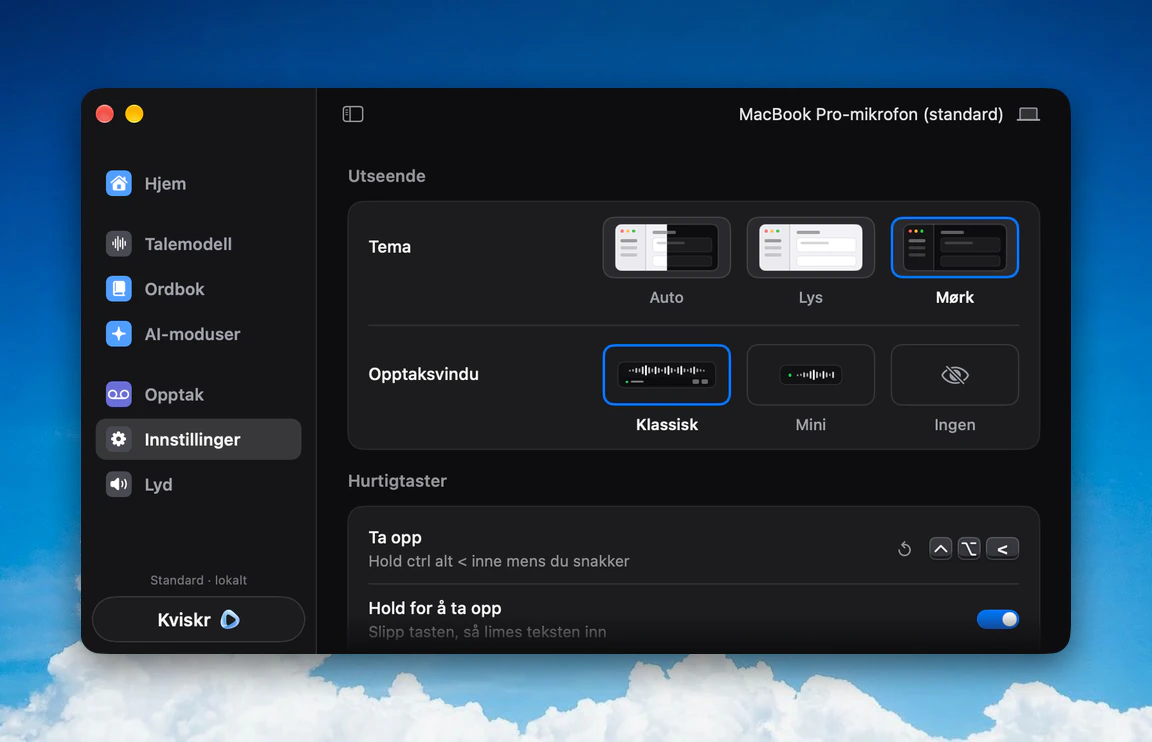
Task: Click the yellow minimize window button
Action: click(x=134, y=114)
